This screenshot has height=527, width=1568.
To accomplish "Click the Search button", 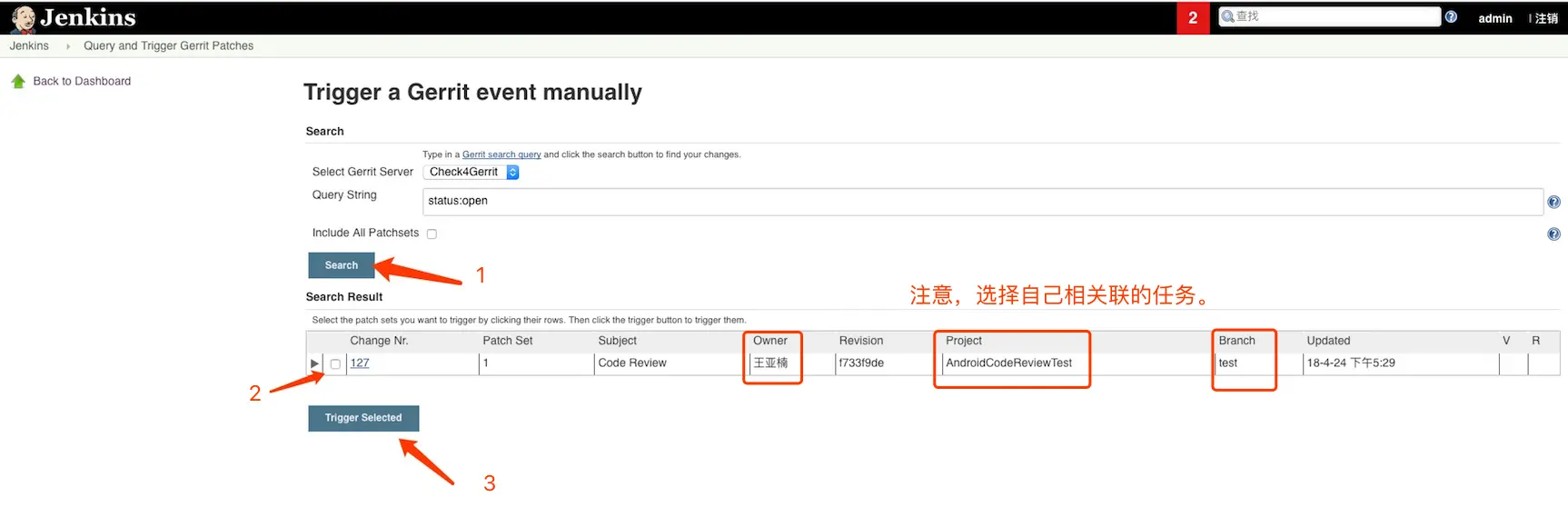I will pos(342,265).
